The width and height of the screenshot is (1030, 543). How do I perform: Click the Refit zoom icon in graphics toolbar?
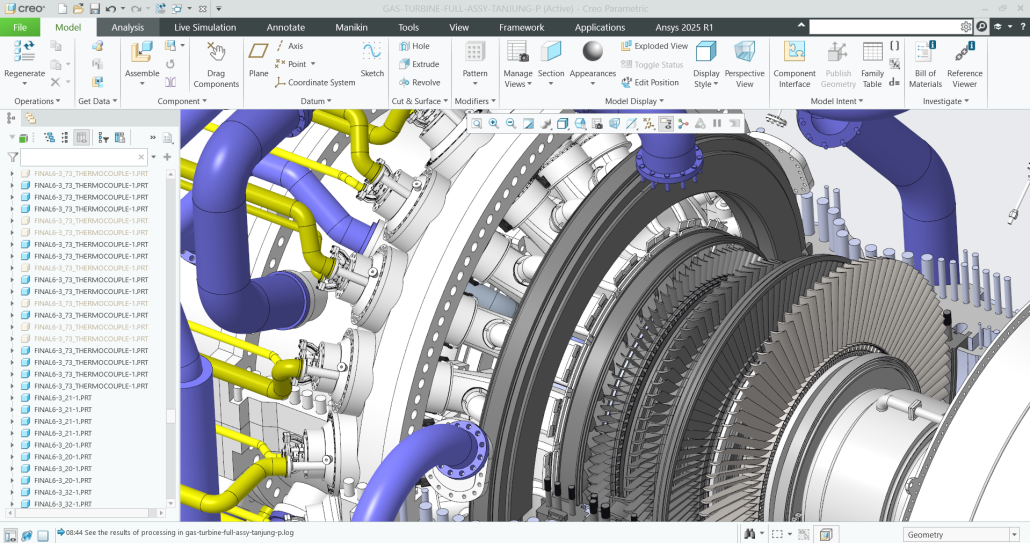pos(477,123)
